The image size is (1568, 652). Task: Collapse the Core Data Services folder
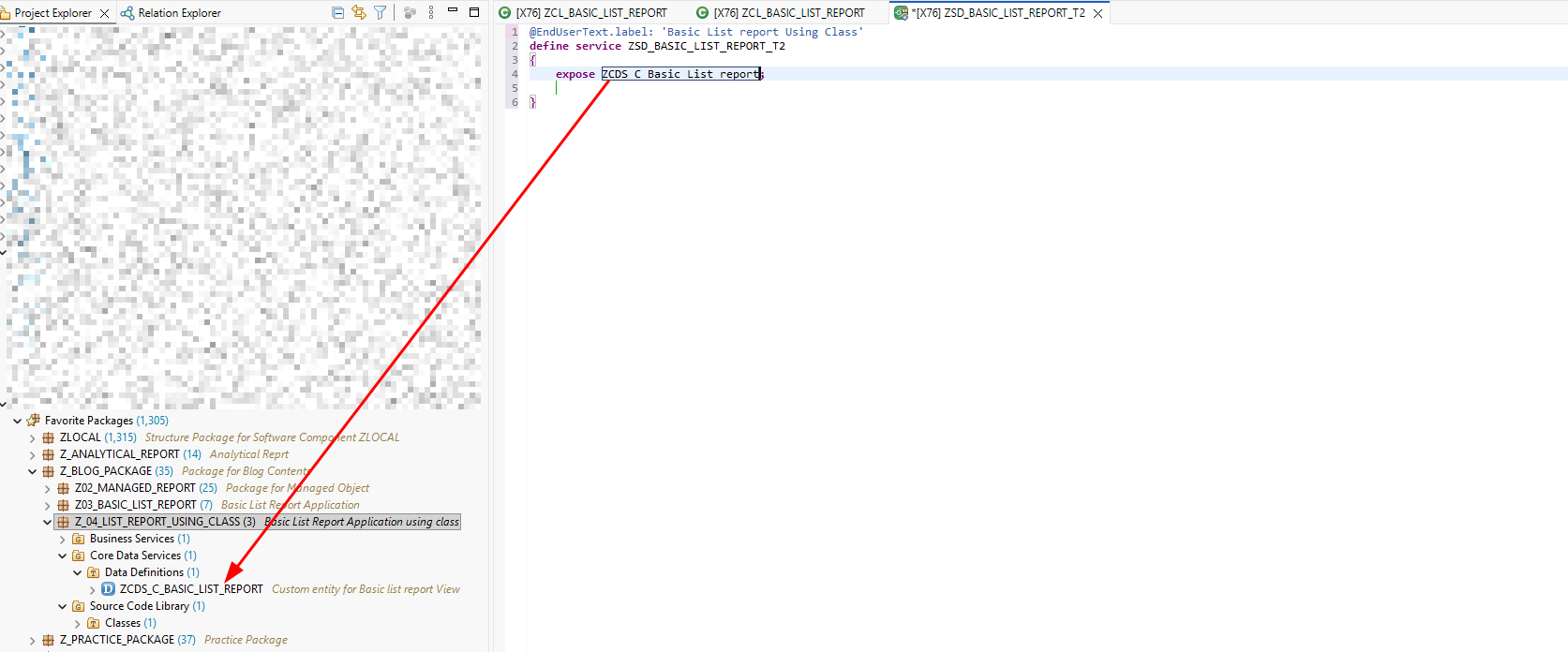tap(62, 556)
